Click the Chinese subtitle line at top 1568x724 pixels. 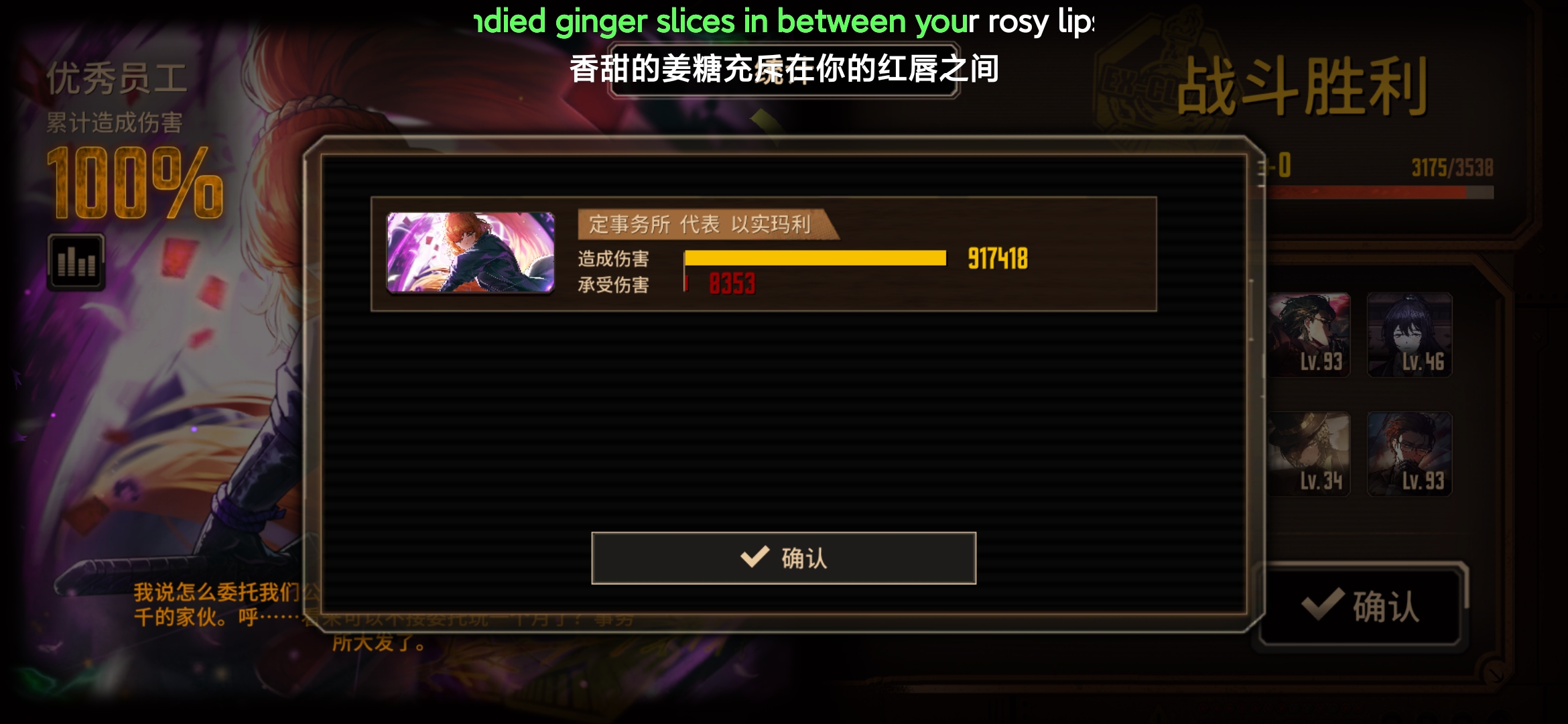click(784, 68)
